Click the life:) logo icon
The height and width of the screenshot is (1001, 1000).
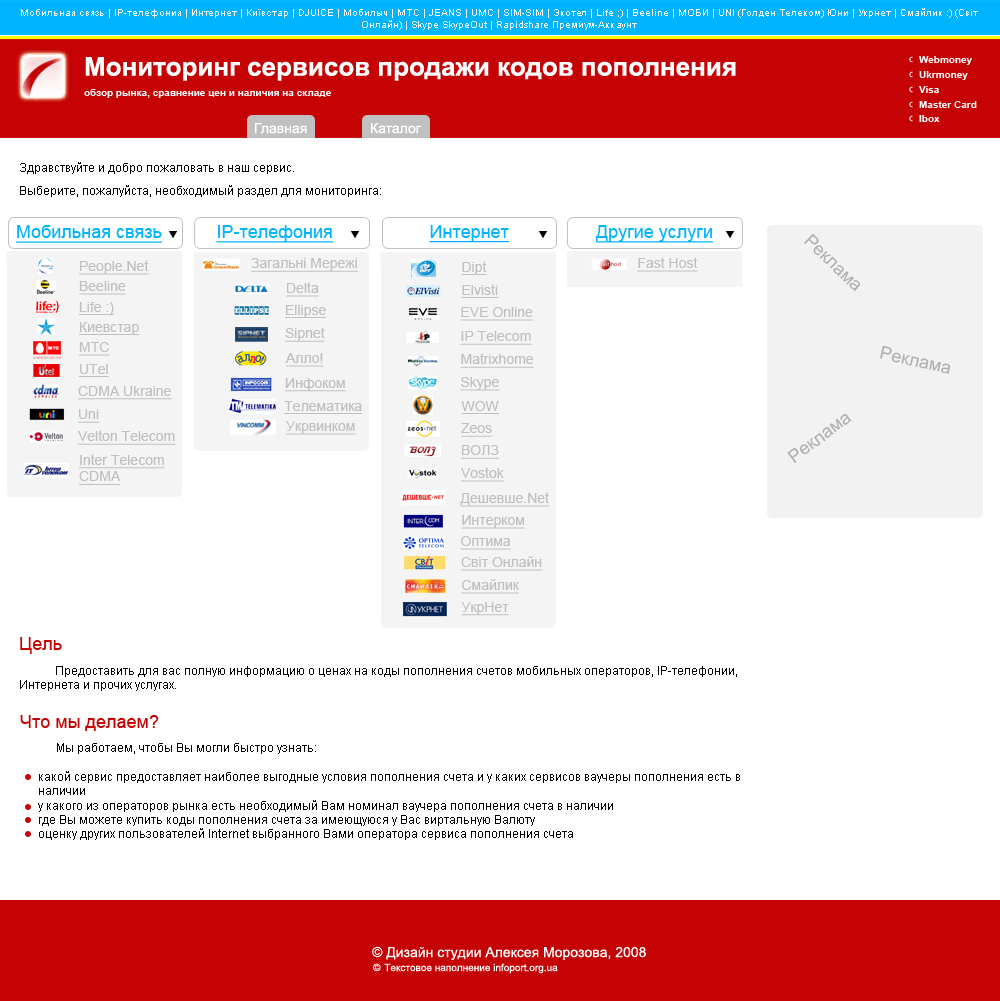[x=47, y=307]
